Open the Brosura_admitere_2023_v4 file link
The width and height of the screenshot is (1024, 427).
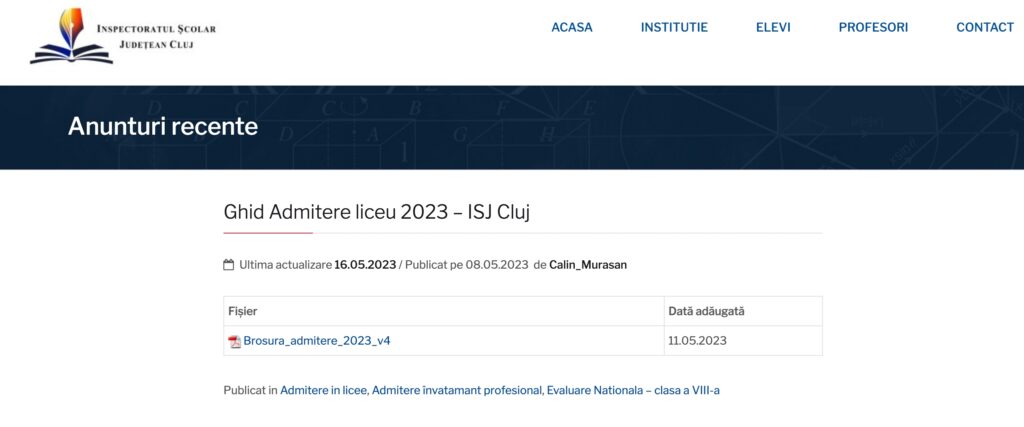pos(317,341)
